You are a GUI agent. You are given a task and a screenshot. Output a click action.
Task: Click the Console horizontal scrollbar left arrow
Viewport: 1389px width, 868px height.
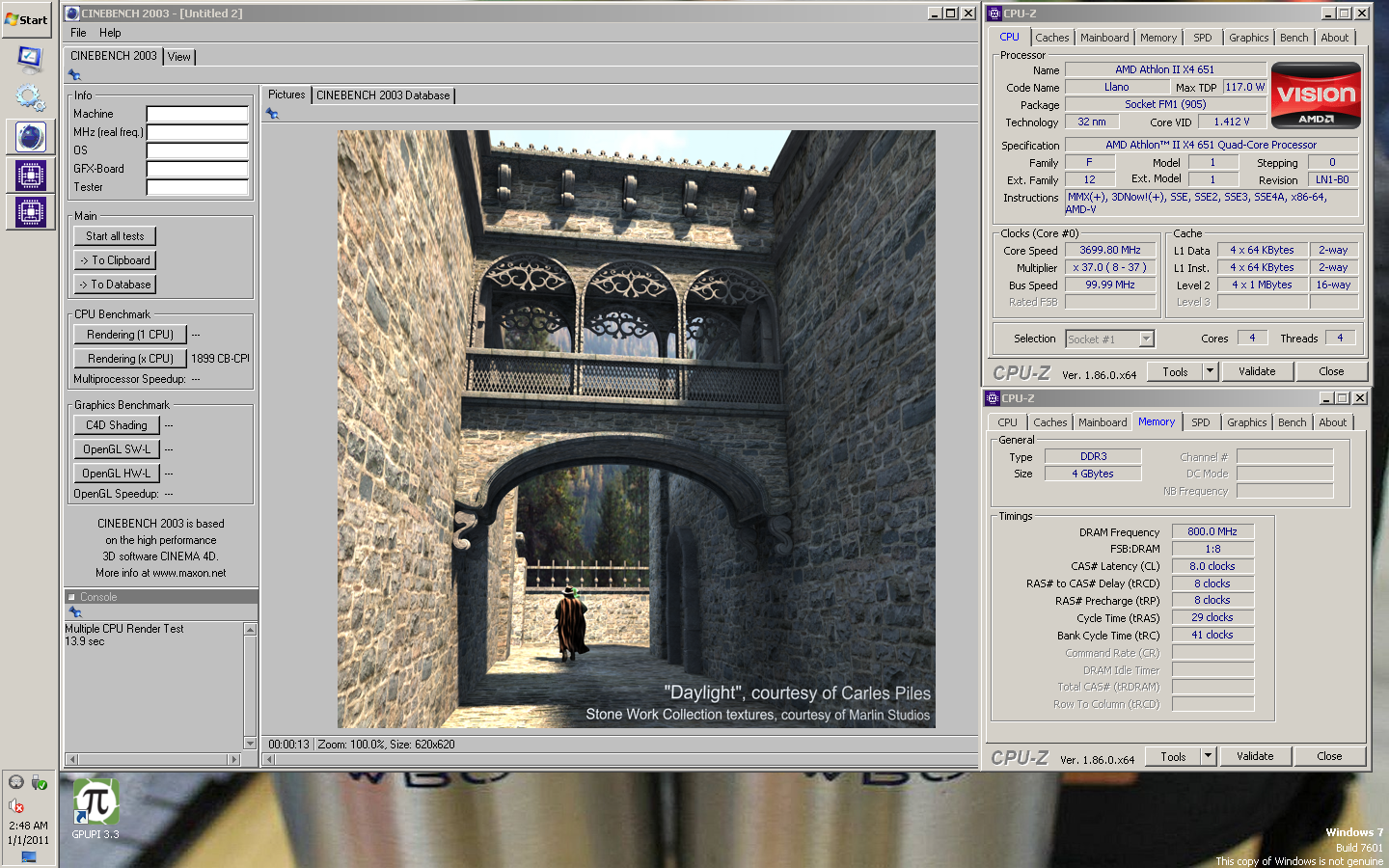click(x=70, y=760)
